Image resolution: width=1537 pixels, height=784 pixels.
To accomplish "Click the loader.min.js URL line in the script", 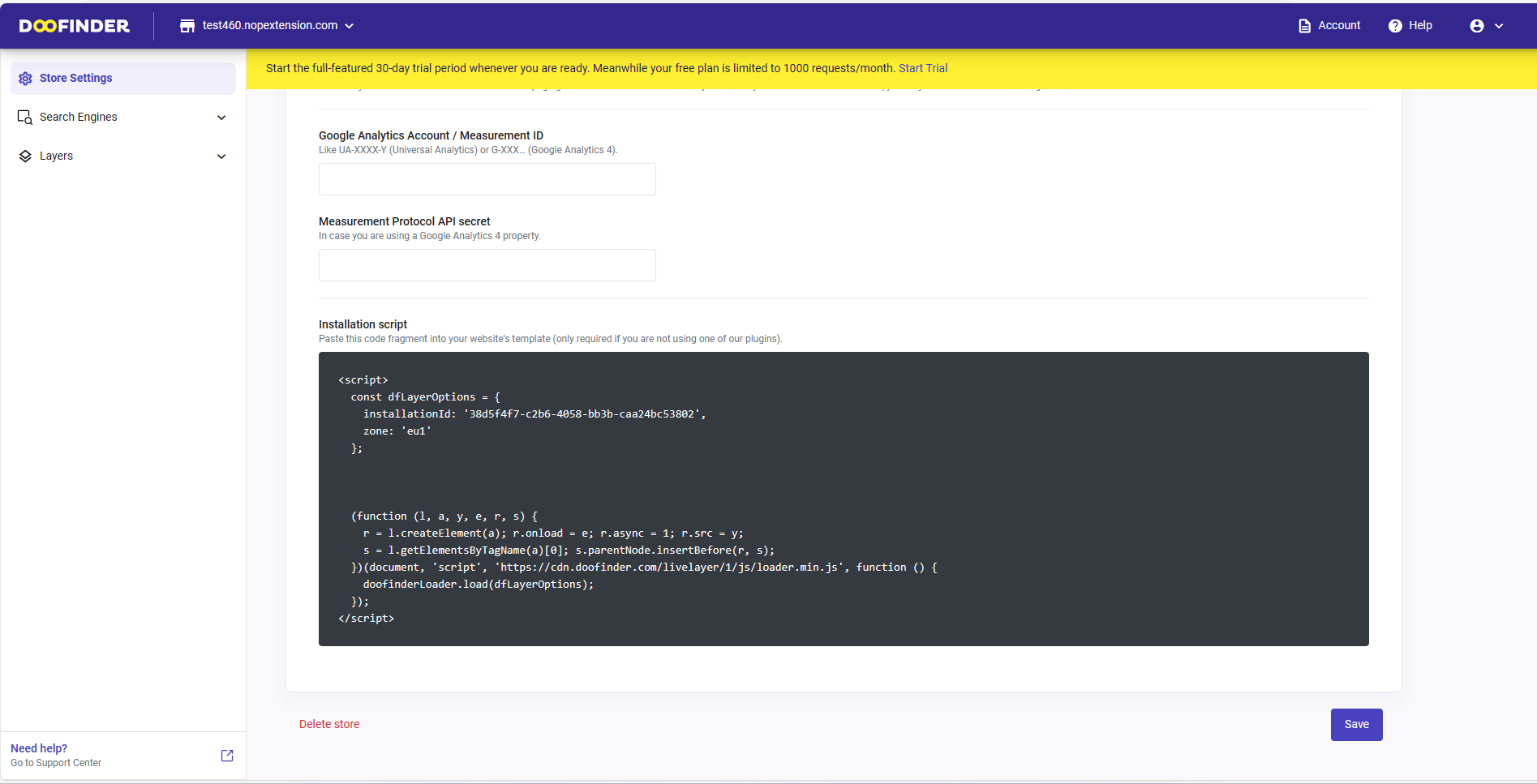I will 644,568.
